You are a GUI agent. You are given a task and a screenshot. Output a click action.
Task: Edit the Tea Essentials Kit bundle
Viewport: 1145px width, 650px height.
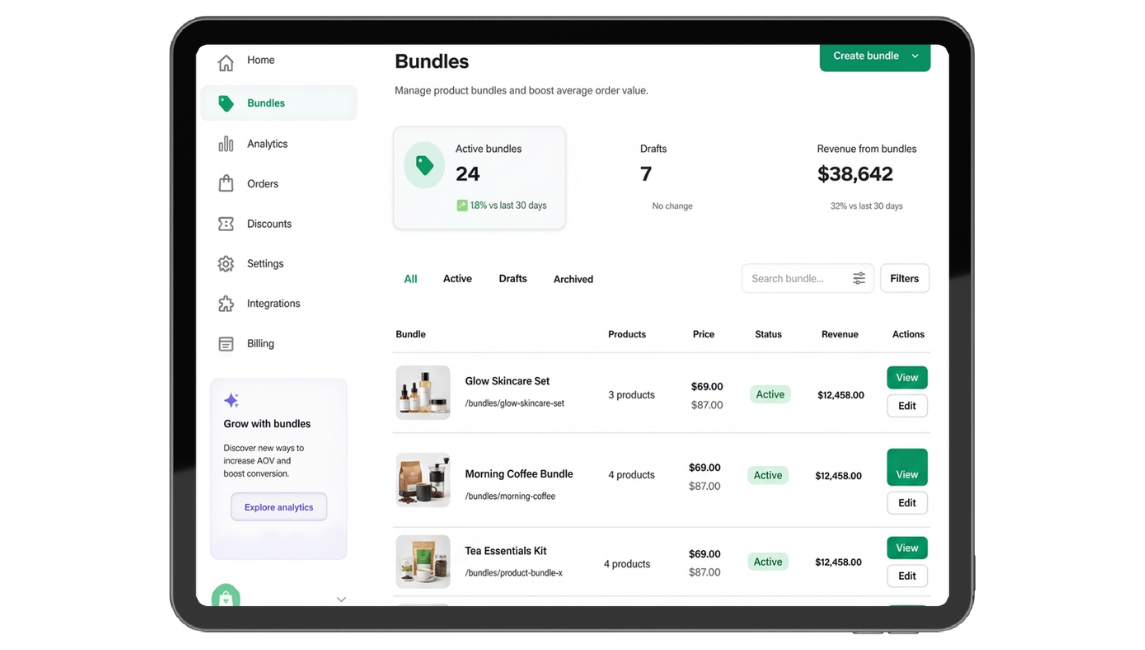pyautogui.click(x=907, y=576)
